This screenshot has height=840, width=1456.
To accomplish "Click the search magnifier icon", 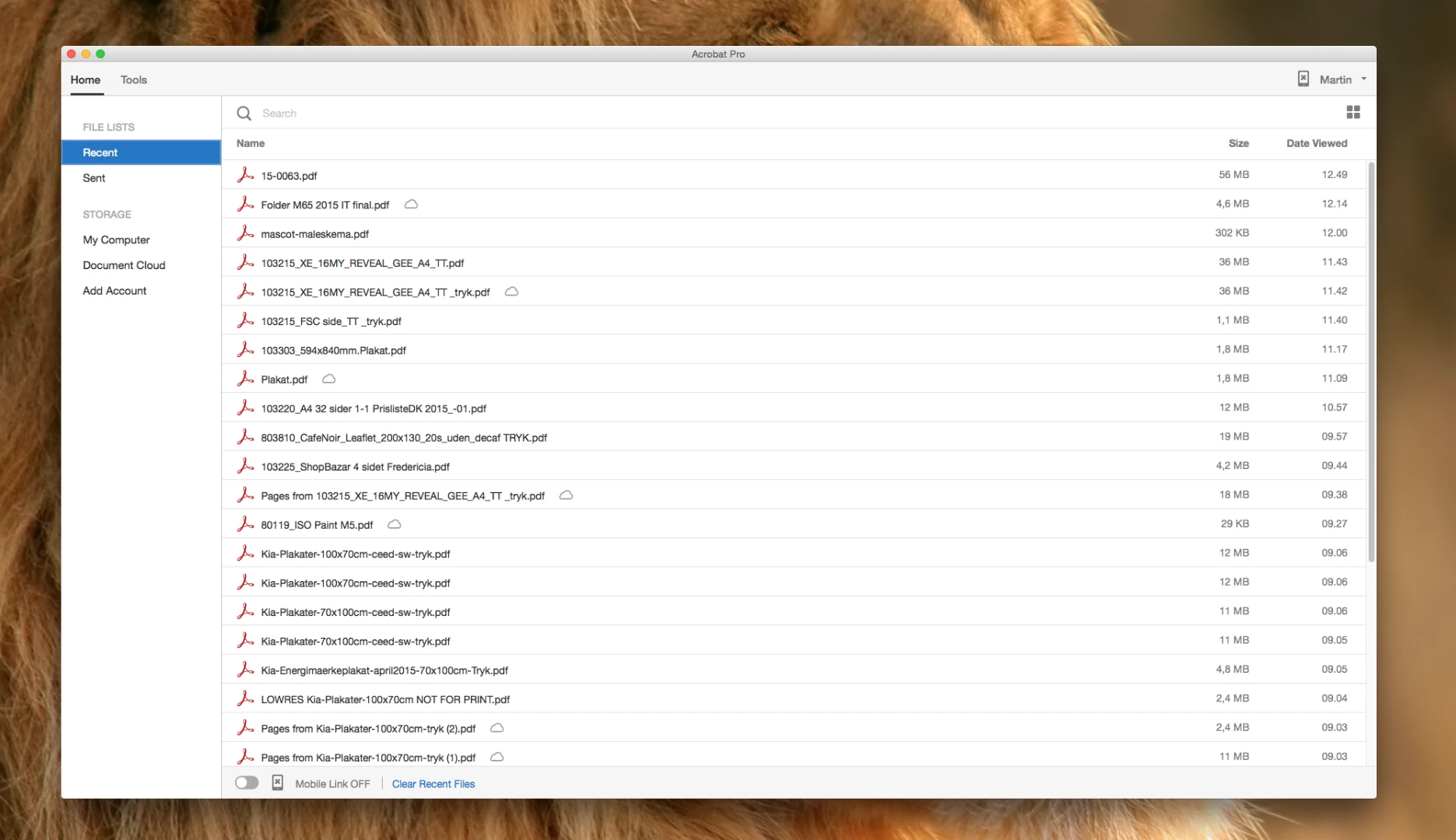I will (244, 114).
